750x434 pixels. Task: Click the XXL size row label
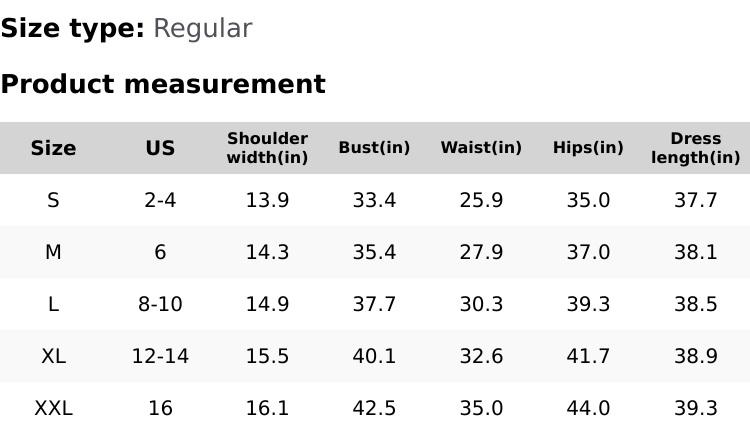(53, 408)
